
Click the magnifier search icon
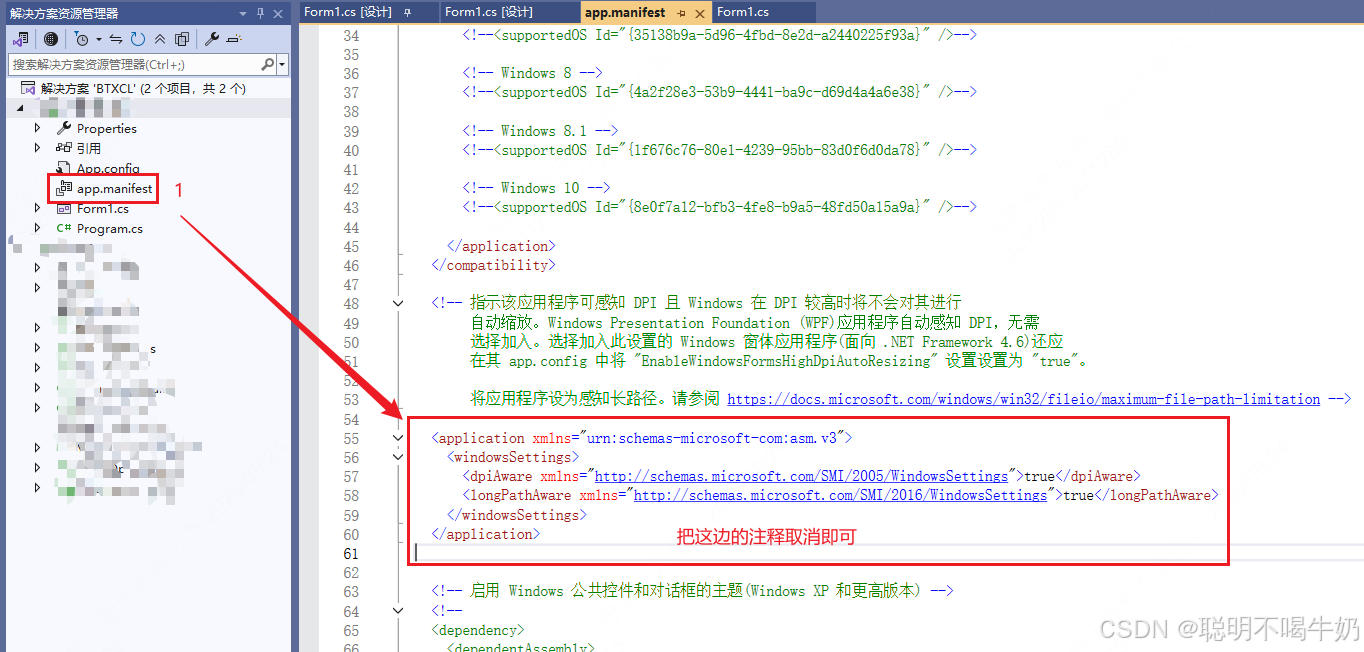[x=268, y=64]
